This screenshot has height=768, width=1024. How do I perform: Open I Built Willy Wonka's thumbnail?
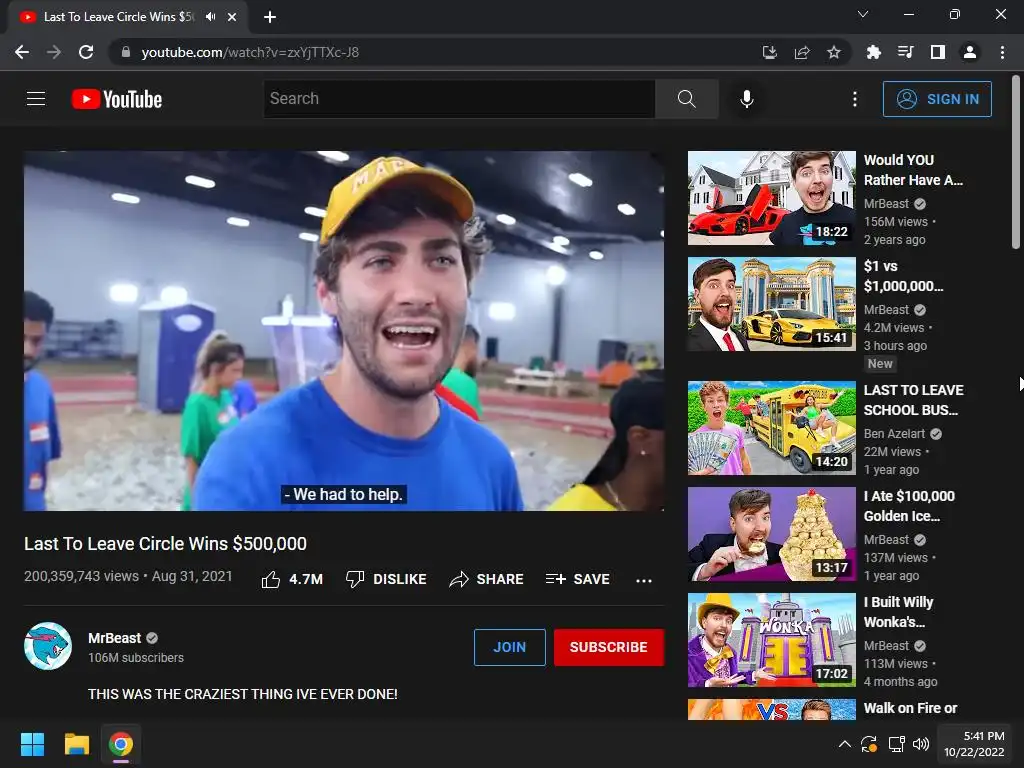tap(771, 640)
